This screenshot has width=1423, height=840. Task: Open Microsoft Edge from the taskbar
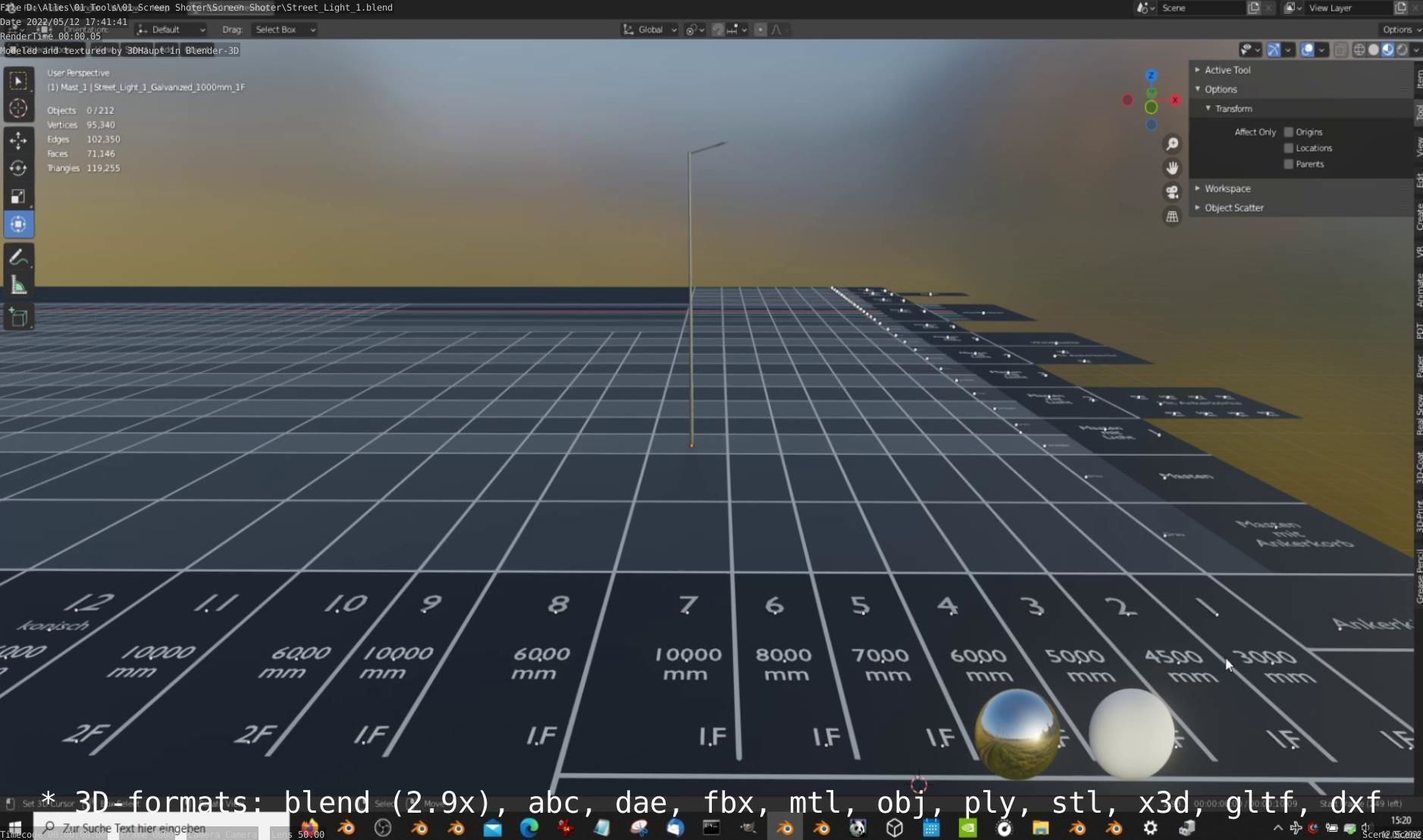coord(529,828)
